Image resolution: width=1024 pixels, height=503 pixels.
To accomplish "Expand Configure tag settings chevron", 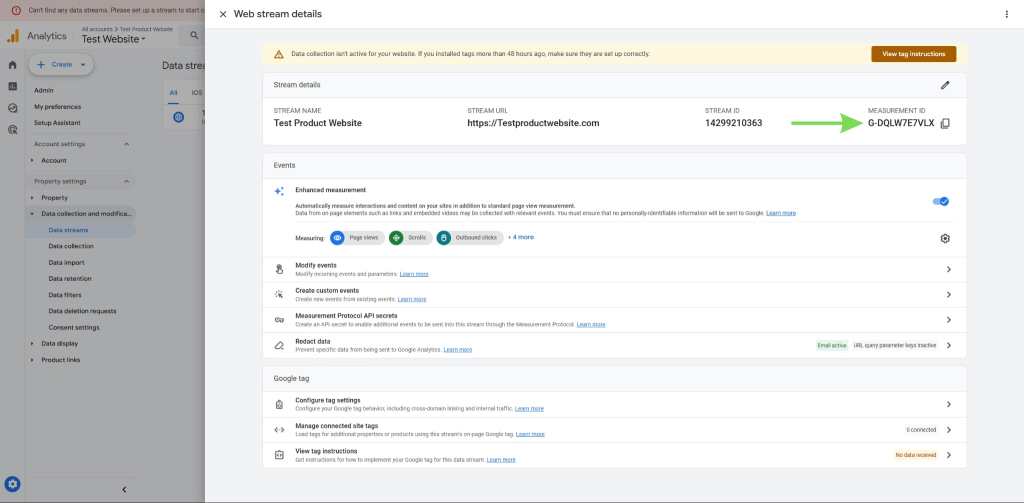I will tap(948, 404).
